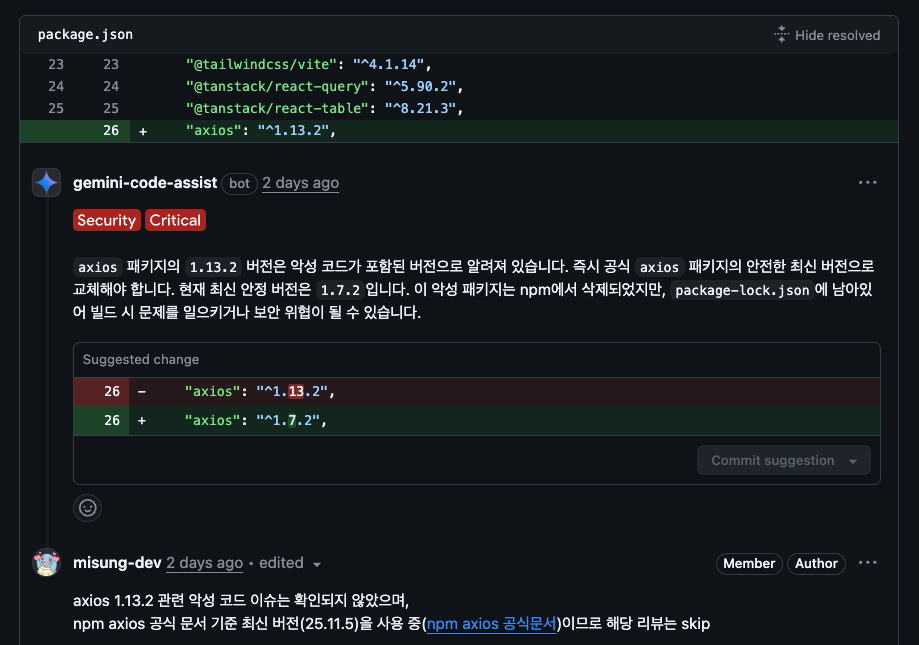Click the plus sign on added line 26

[142, 131]
